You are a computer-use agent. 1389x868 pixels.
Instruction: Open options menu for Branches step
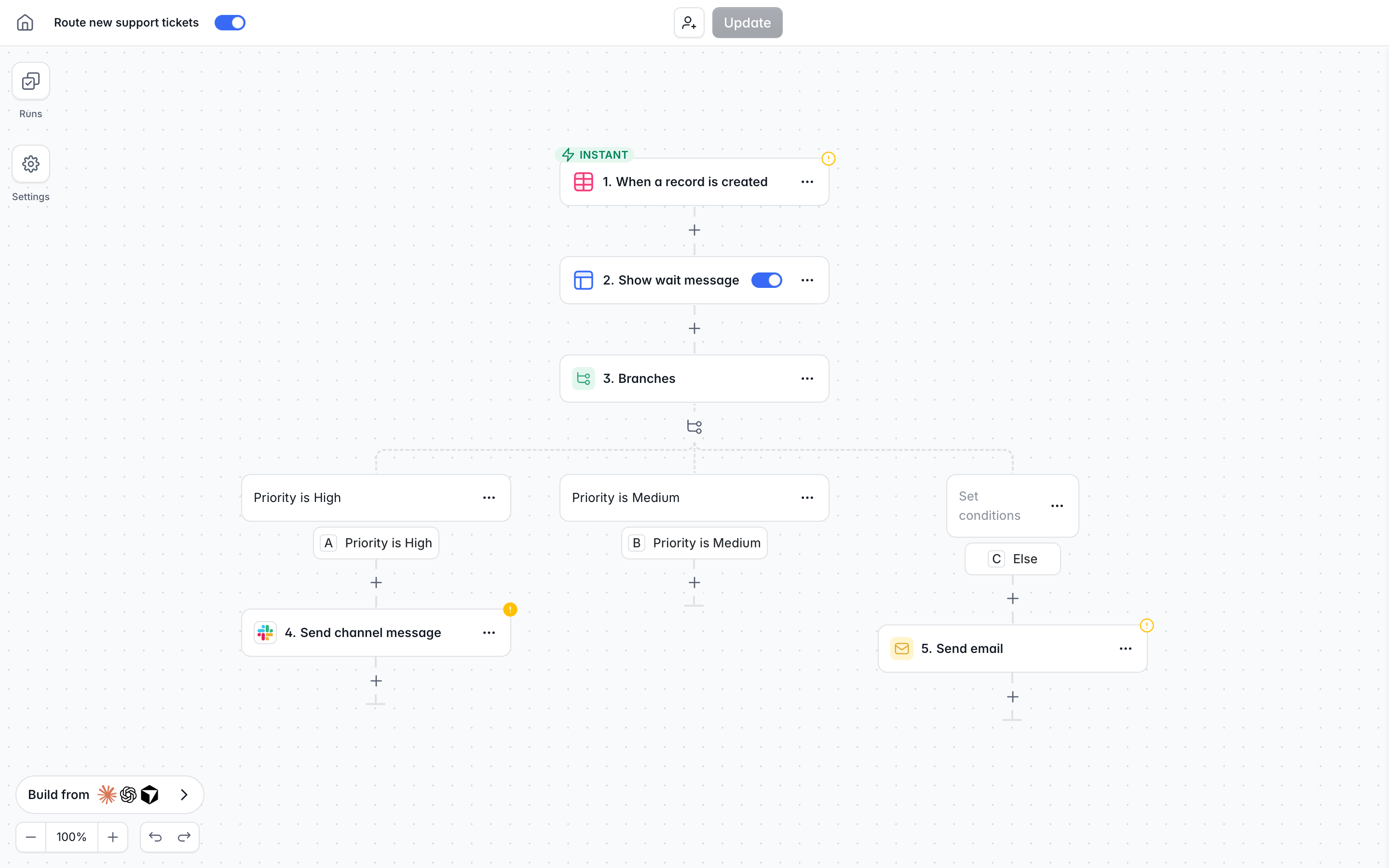[807, 379]
